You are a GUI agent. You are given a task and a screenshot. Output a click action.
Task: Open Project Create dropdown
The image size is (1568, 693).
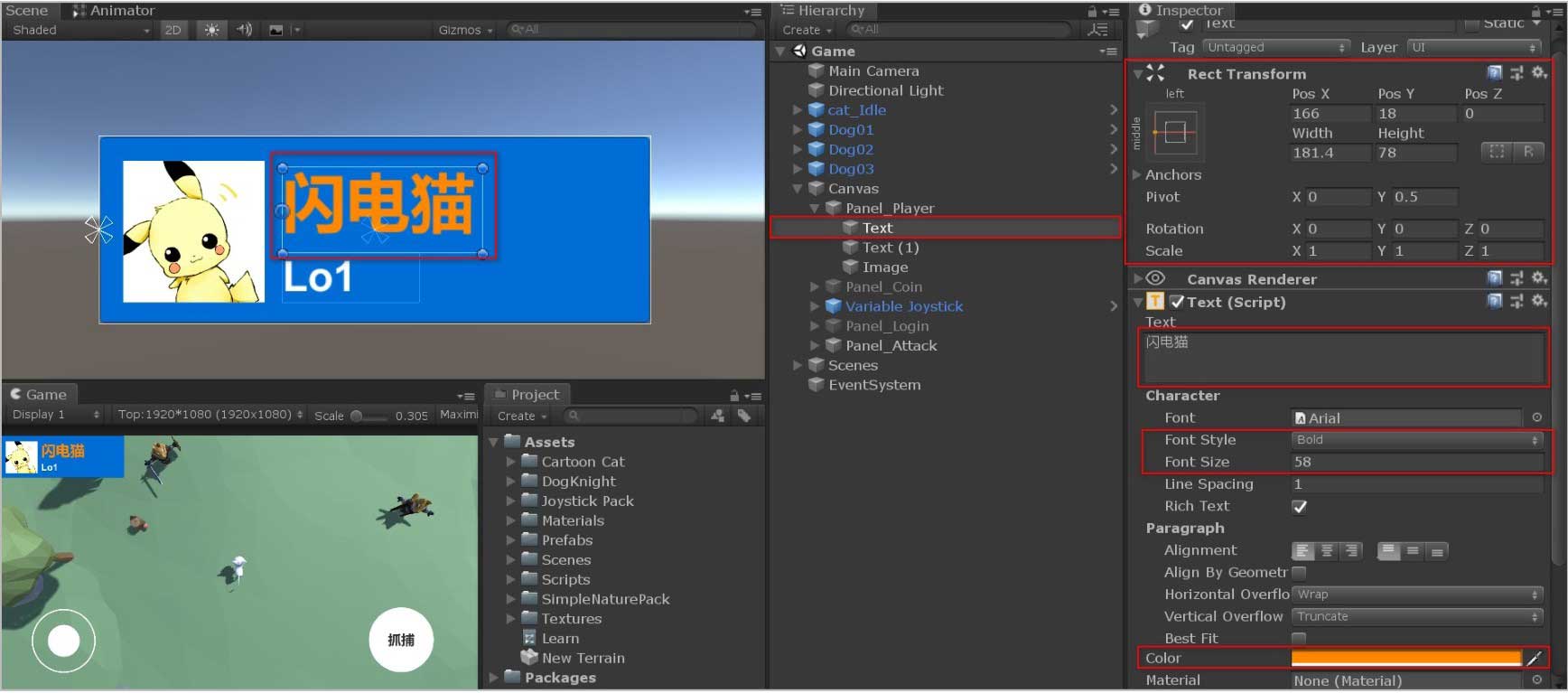click(x=522, y=416)
